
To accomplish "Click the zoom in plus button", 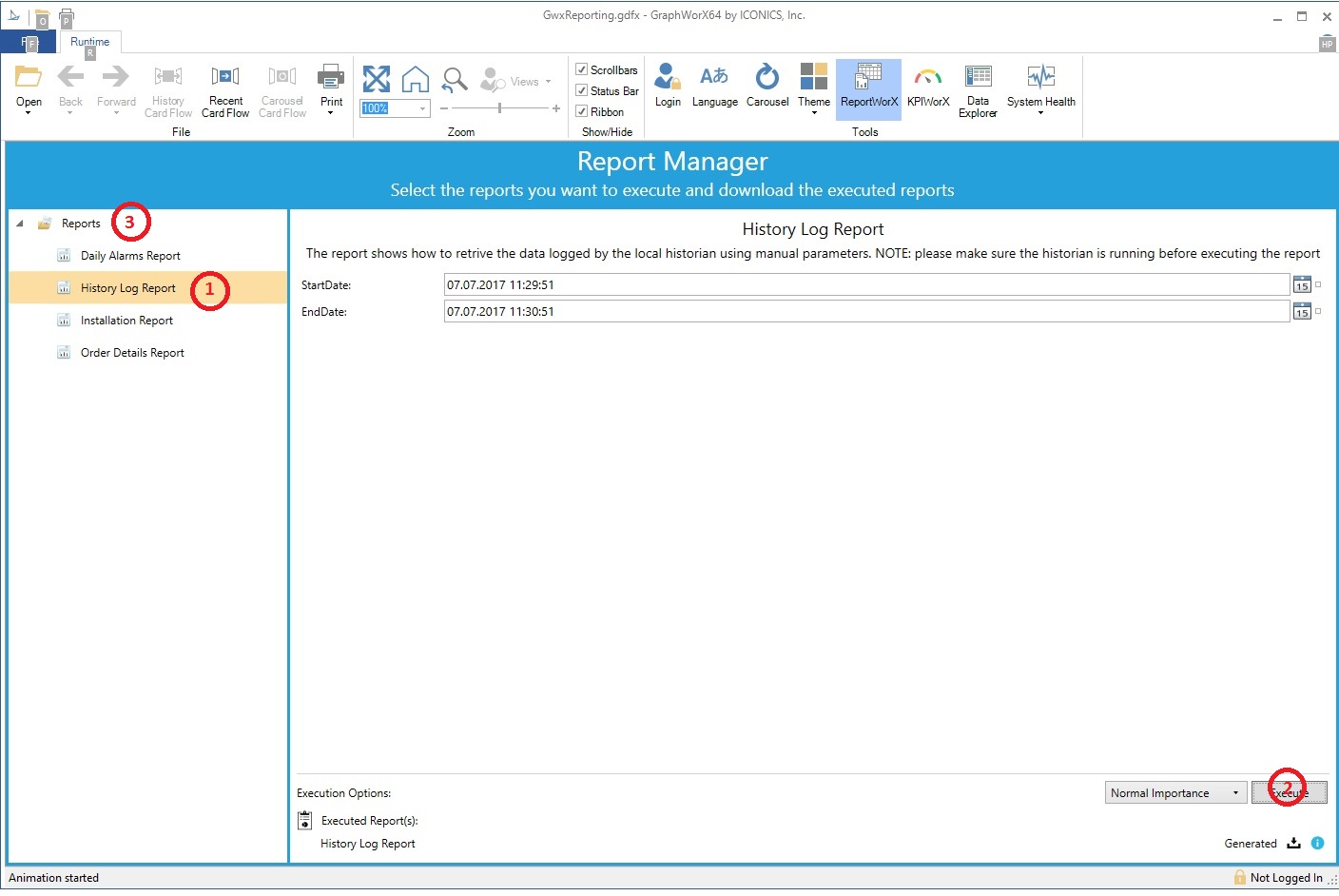I will point(556,108).
